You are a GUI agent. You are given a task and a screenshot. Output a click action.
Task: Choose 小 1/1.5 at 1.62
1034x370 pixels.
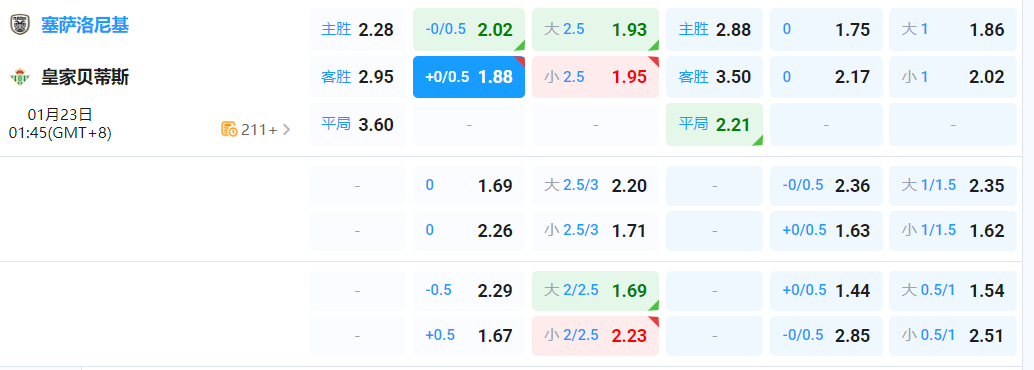(953, 231)
